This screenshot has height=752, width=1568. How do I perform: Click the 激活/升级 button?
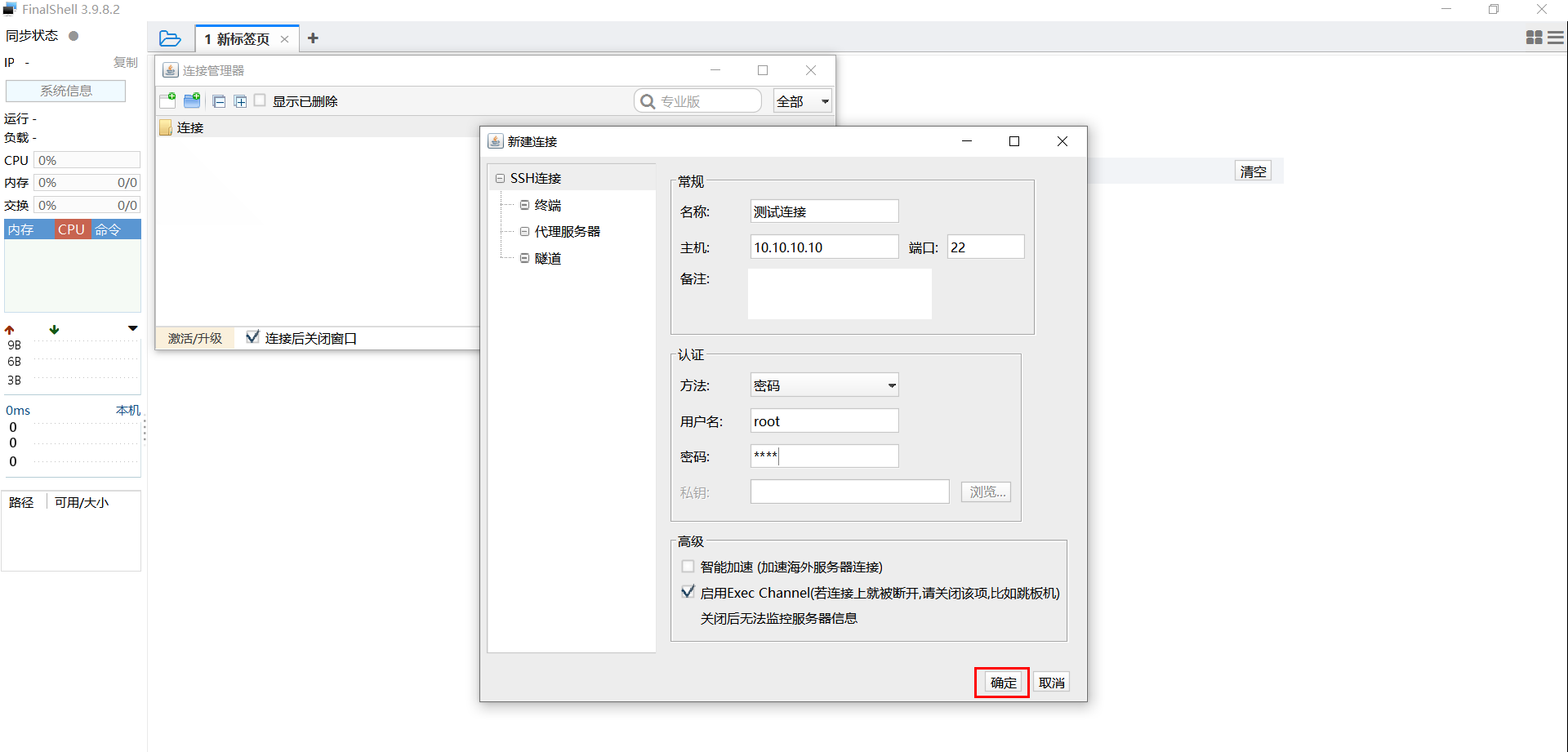[x=195, y=338]
